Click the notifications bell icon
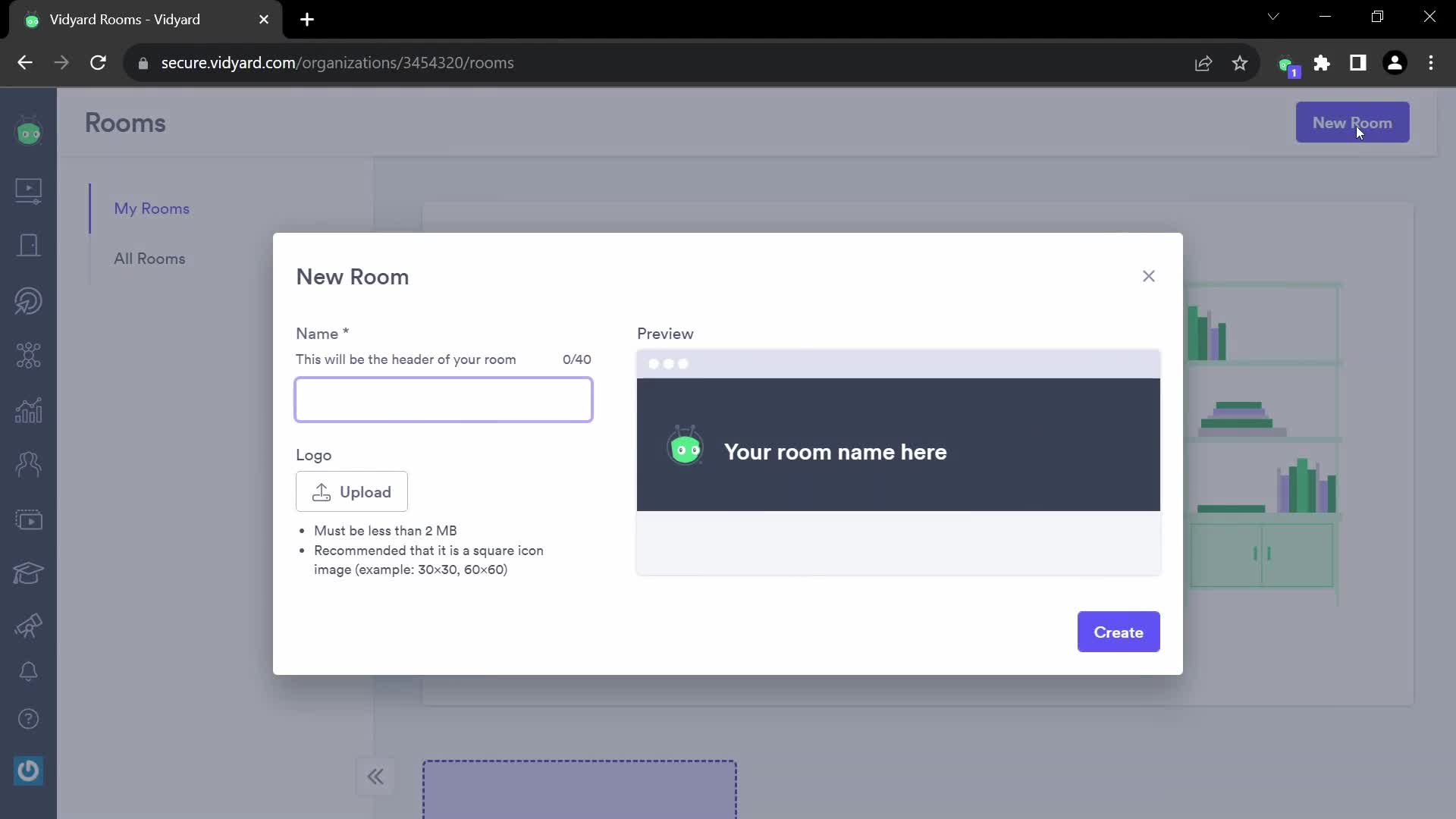1456x819 pixels. pyautogui.click(x=28, y=672)
